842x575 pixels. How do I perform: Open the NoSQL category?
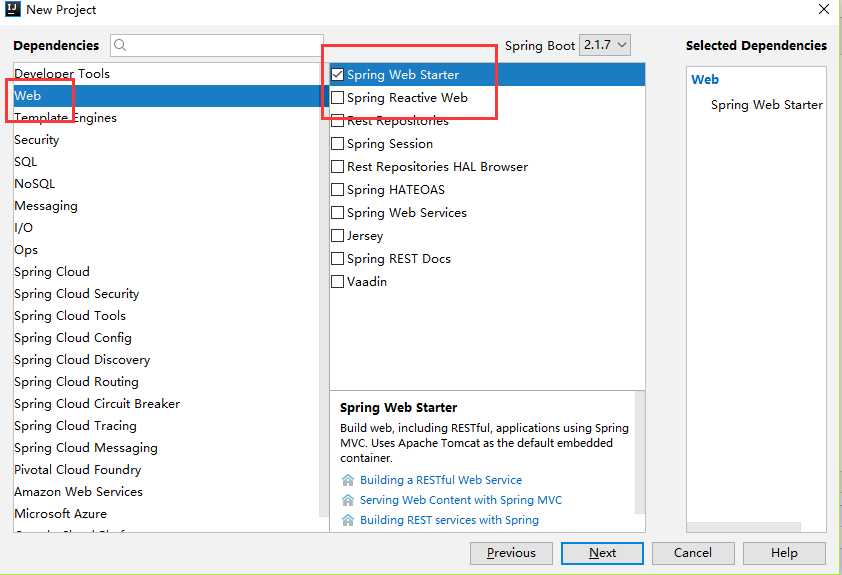coord(166,184)
